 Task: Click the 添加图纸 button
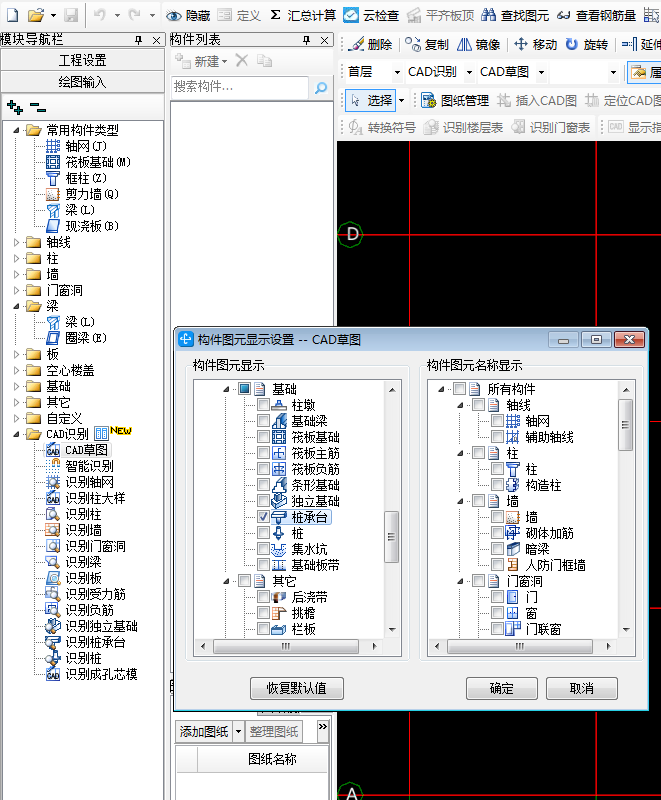point(204,732)
